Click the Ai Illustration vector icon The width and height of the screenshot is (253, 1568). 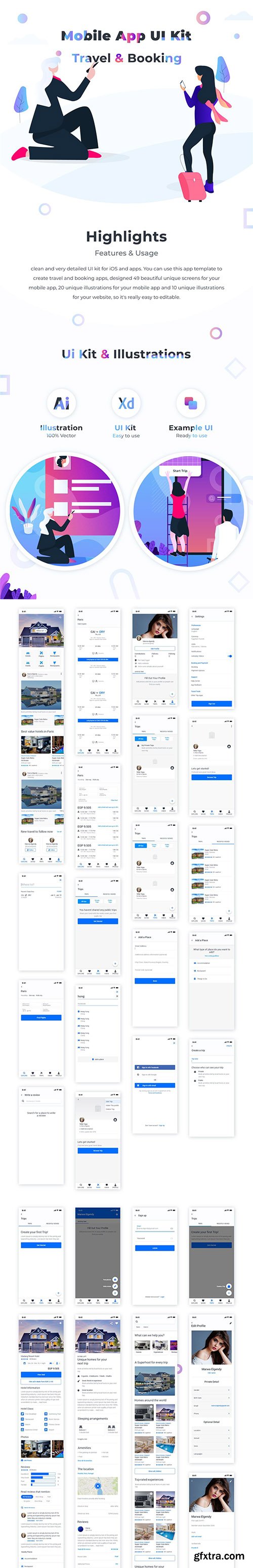[61, 403]
